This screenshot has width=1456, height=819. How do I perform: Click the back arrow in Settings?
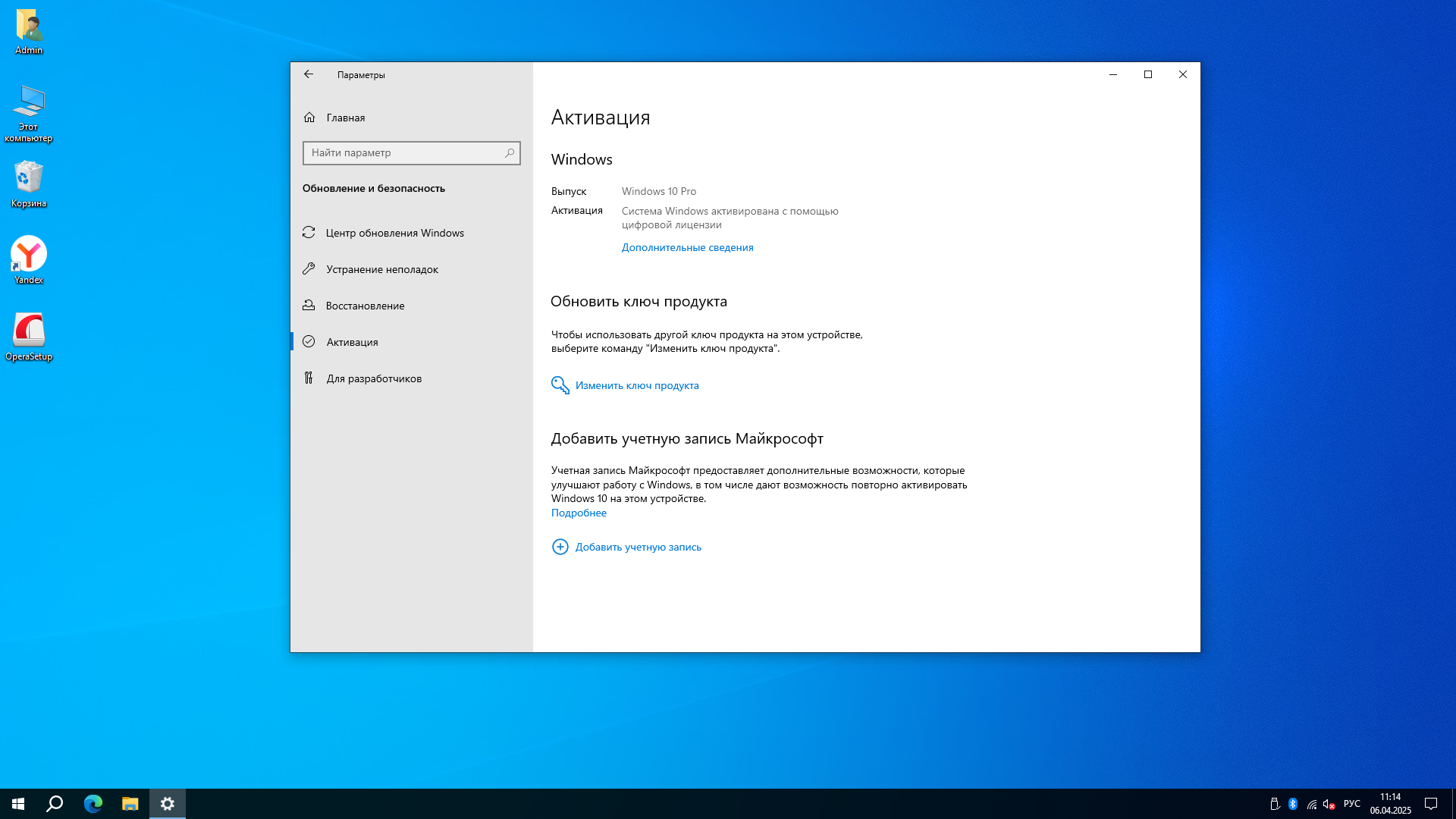(x=309, y=74)
